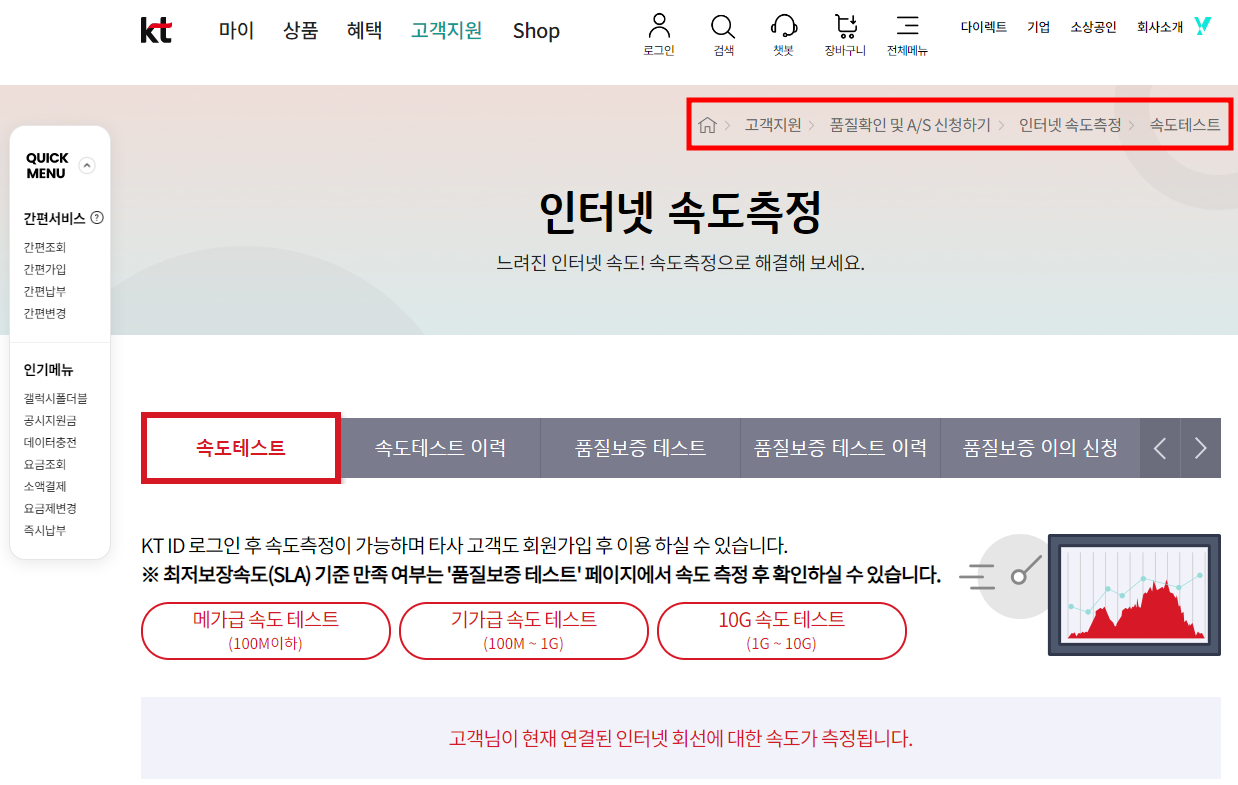Switch to 품질보증 이의 신청 tab
This screenshot has height=785, width=1238.
pos(1040,448)
